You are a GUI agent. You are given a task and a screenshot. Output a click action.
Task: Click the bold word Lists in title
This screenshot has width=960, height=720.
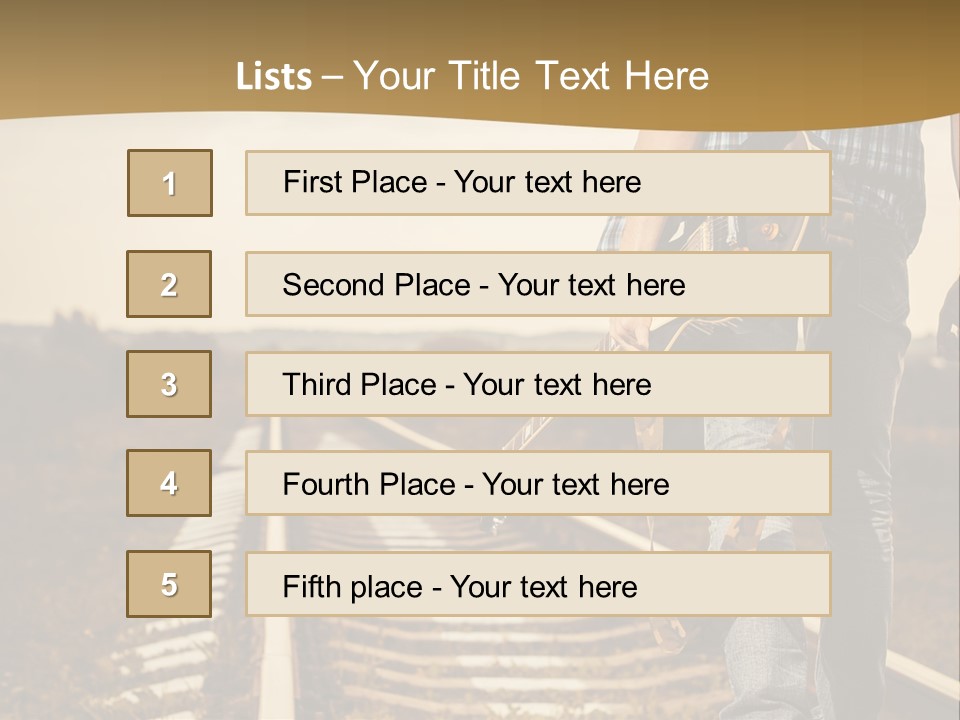click(x=274, y=76)
